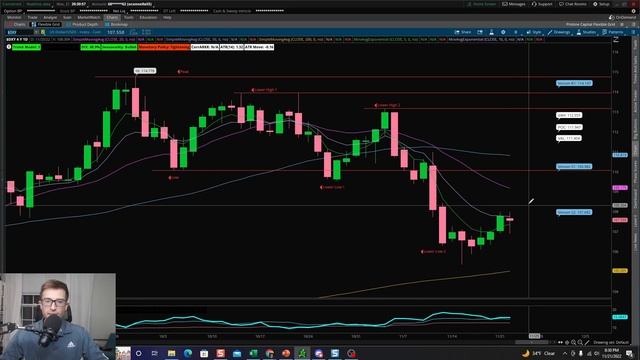Open the Education tab
The image size is (640, 360).
pyautogui.click(x=148, y=18)
